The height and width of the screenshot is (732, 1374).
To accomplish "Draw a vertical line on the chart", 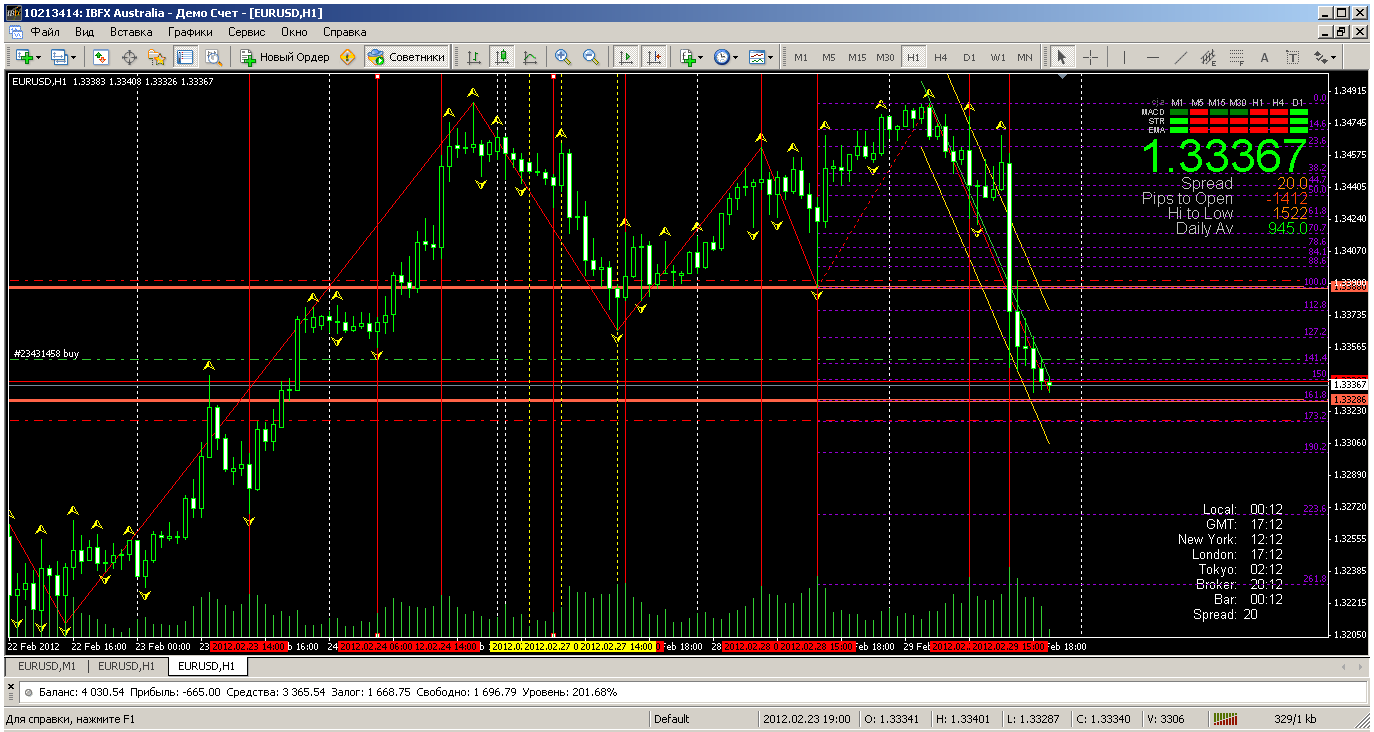I will click(1124, 57).
